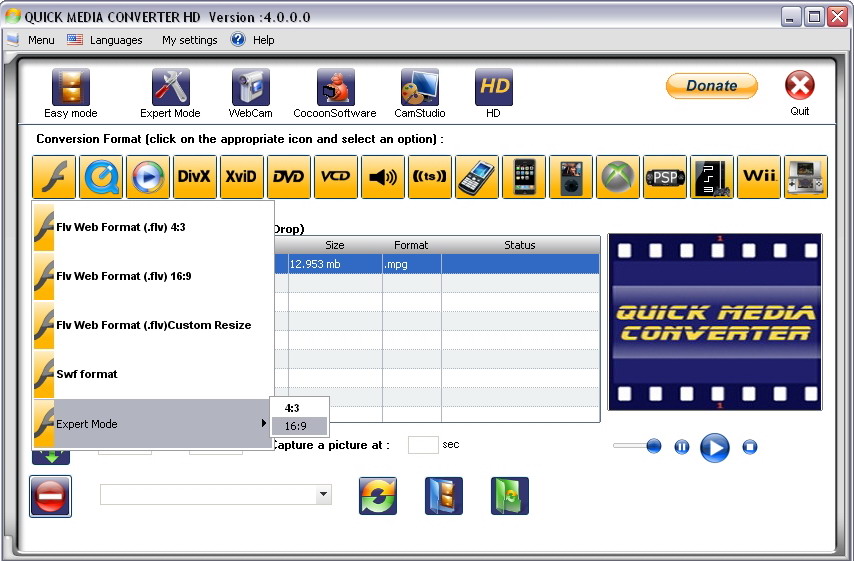Select PlayStation 3 format icon
The image size is (854, 561).
[712, 176]
